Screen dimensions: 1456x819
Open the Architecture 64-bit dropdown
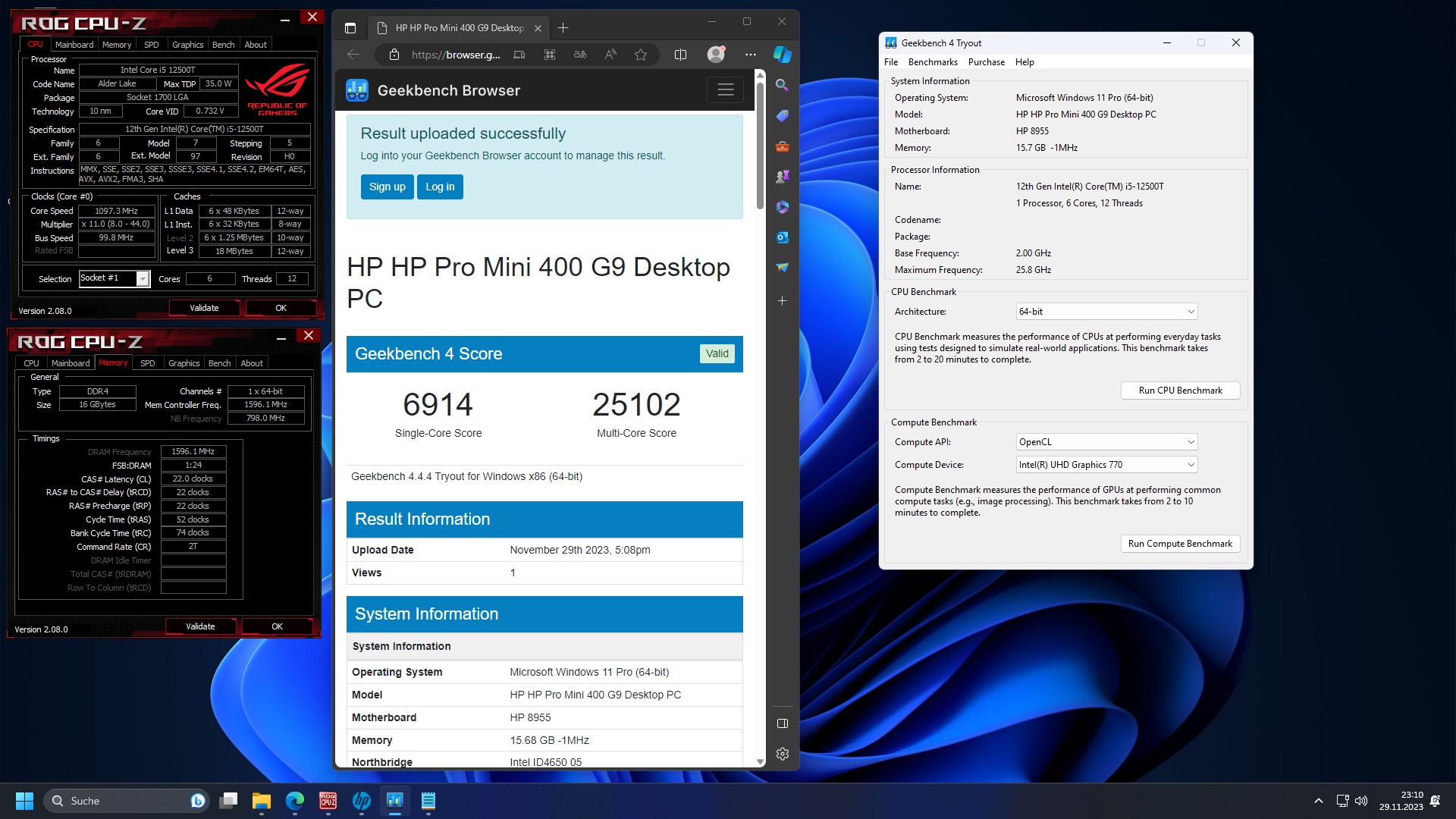[1106, 312]
